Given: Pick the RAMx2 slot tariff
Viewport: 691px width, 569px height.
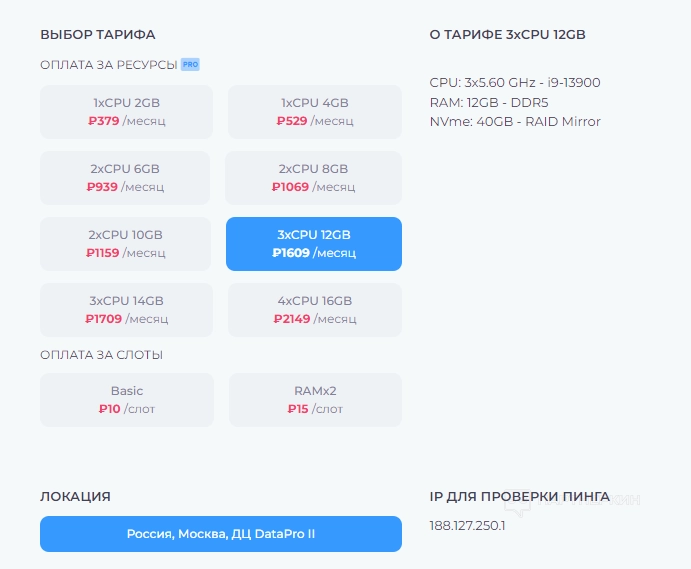Looking at the screenshot, I should point(315,399).
